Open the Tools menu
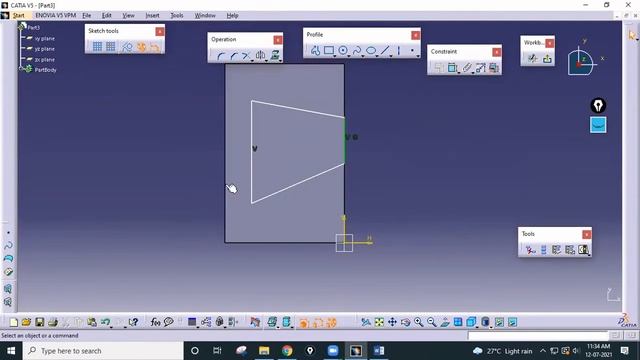Screen dimensions: 640x360 [177, 16]
